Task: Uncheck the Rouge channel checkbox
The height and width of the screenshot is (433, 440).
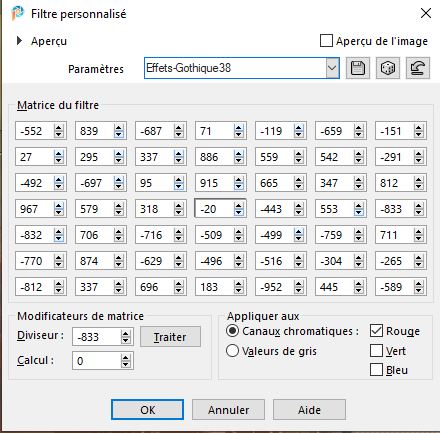Action: click(376, 331)
